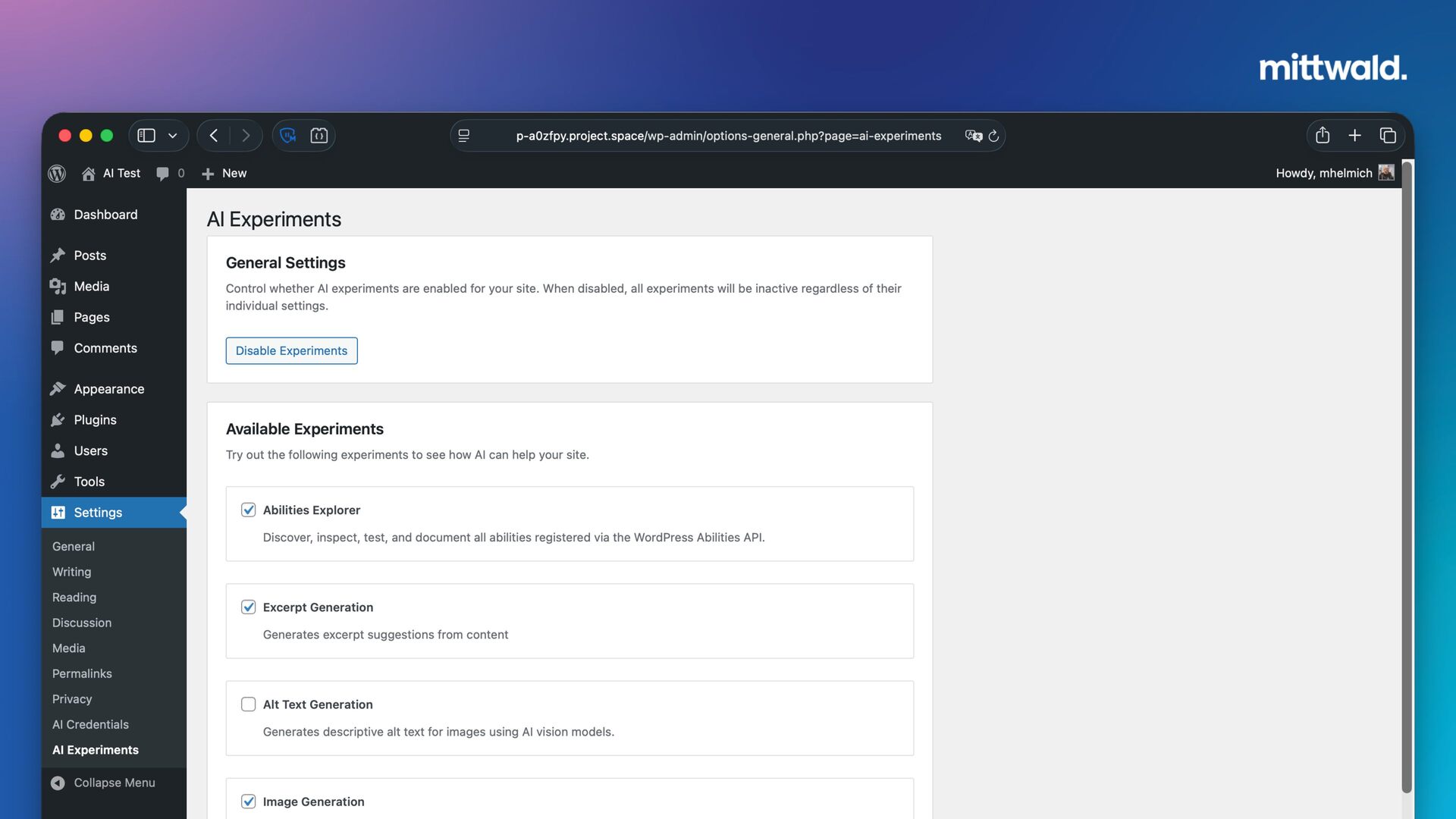Screen dimensions: 1456x819
Task: Open a new browser tab with plus icon
Action: click(x=1354, y=136)
